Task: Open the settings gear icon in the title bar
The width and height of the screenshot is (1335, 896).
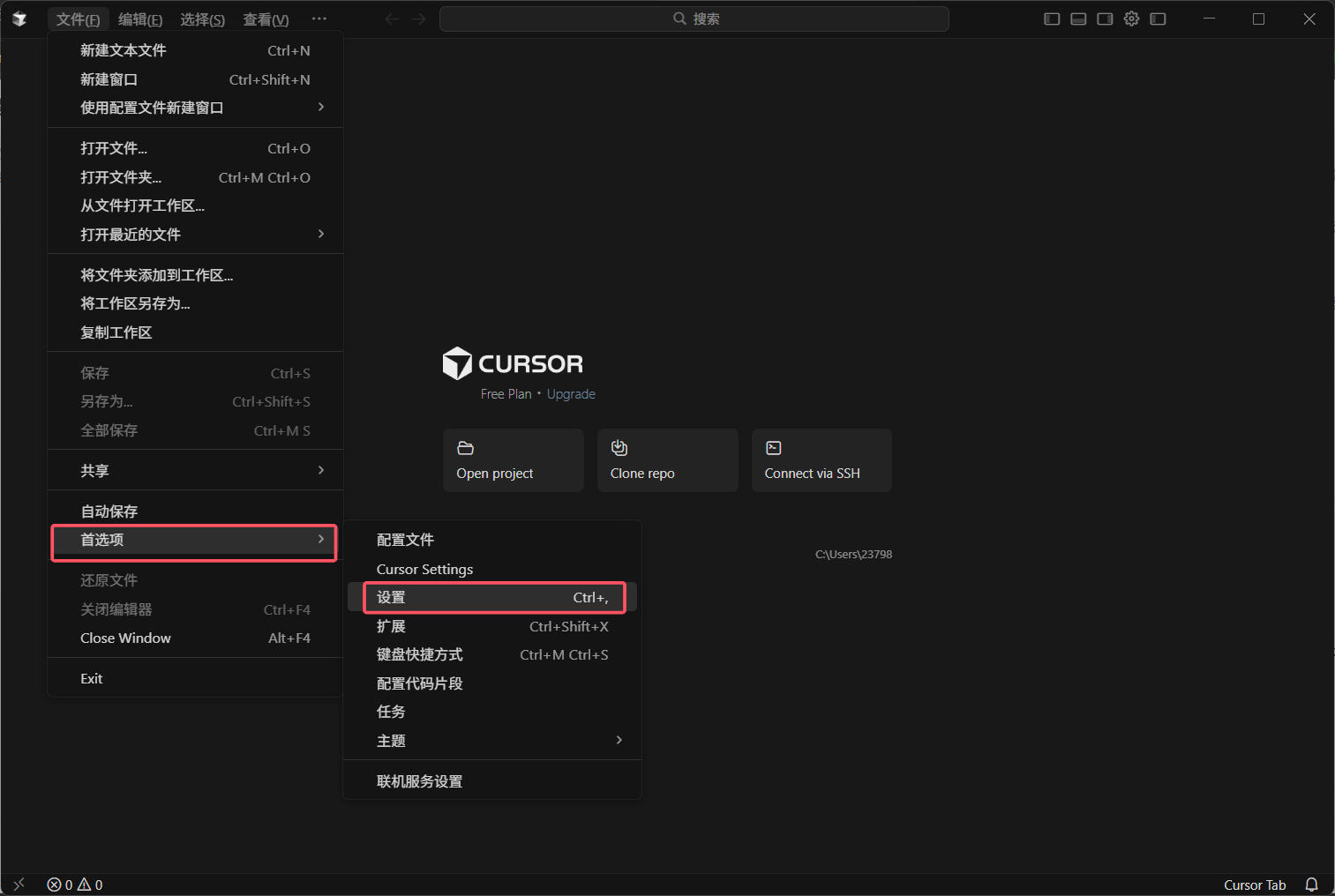Action: (x=1131, y=18)
